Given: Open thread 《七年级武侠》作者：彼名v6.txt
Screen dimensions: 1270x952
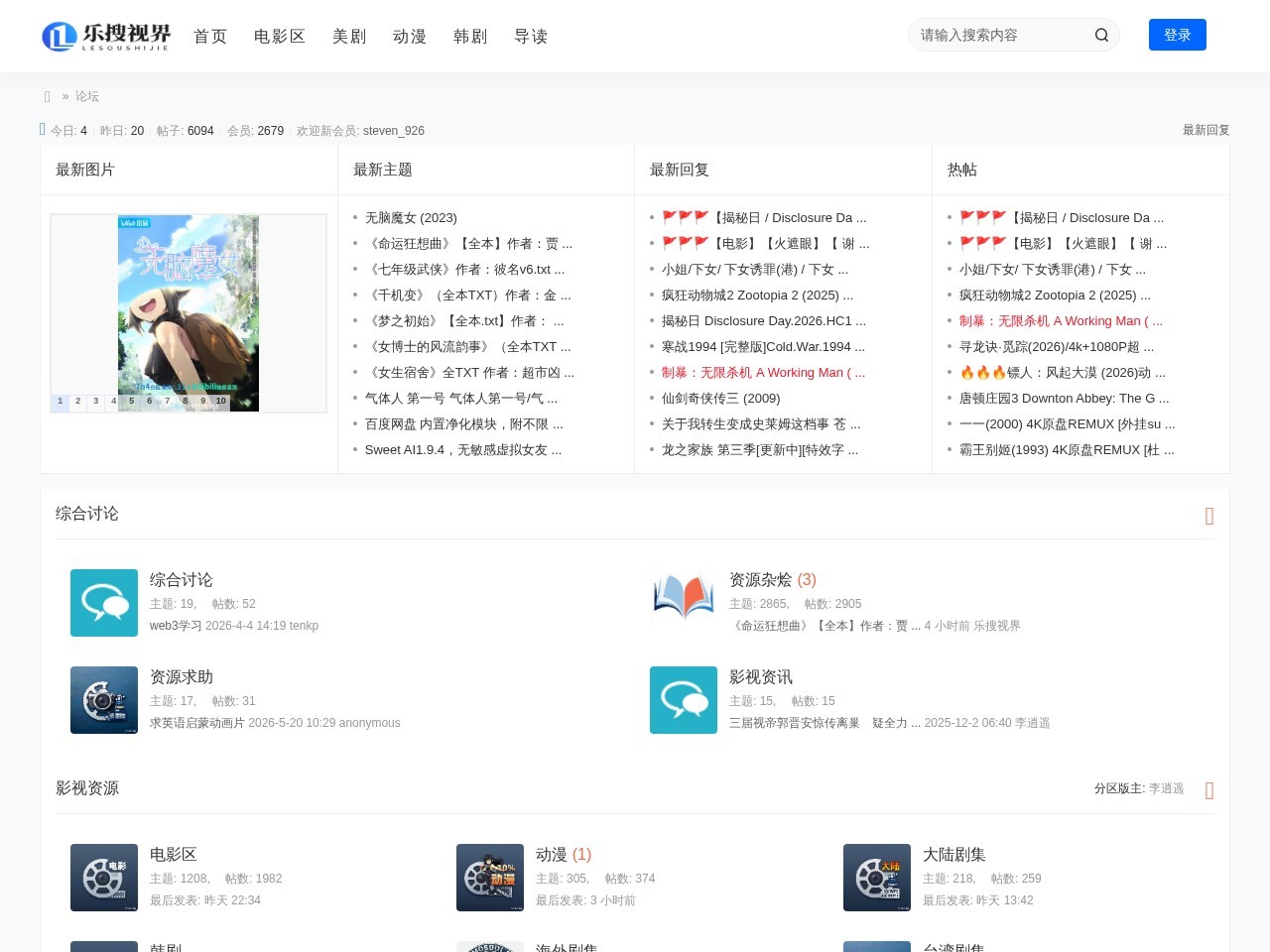Looking at the screenshot, I should tap(464, 269).
